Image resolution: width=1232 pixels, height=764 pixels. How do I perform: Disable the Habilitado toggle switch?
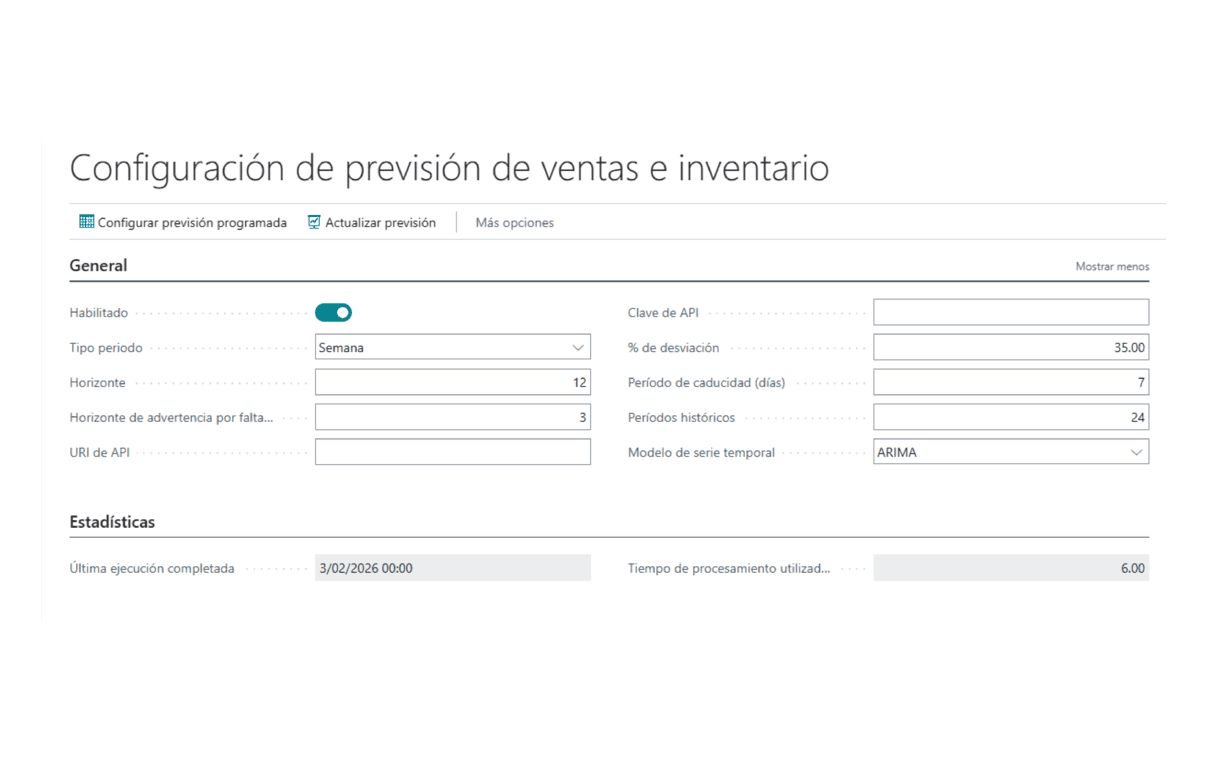coord(333,313)
